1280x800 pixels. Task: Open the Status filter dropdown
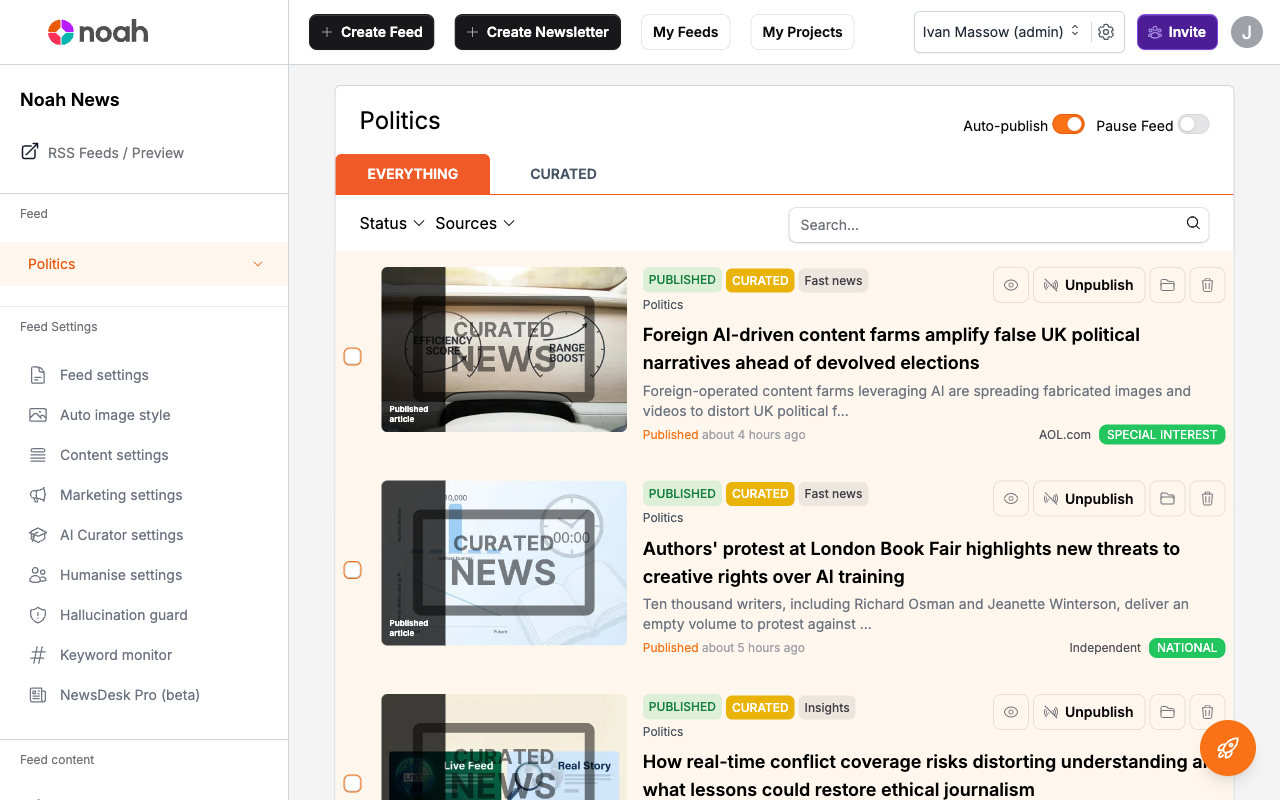coord(390,223)
